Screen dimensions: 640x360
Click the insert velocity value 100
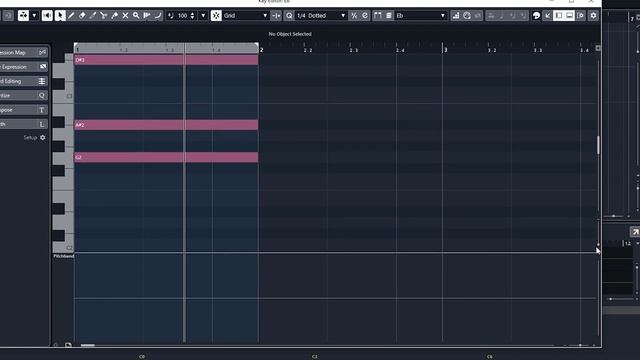[x=182, y=16]
